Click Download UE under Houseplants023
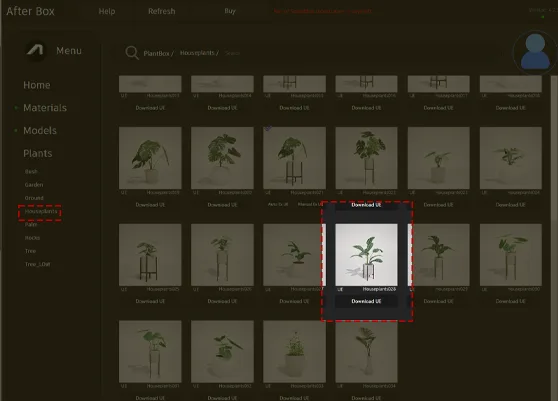Viewport: 558px width, 401px height. (x=439, y=205)
